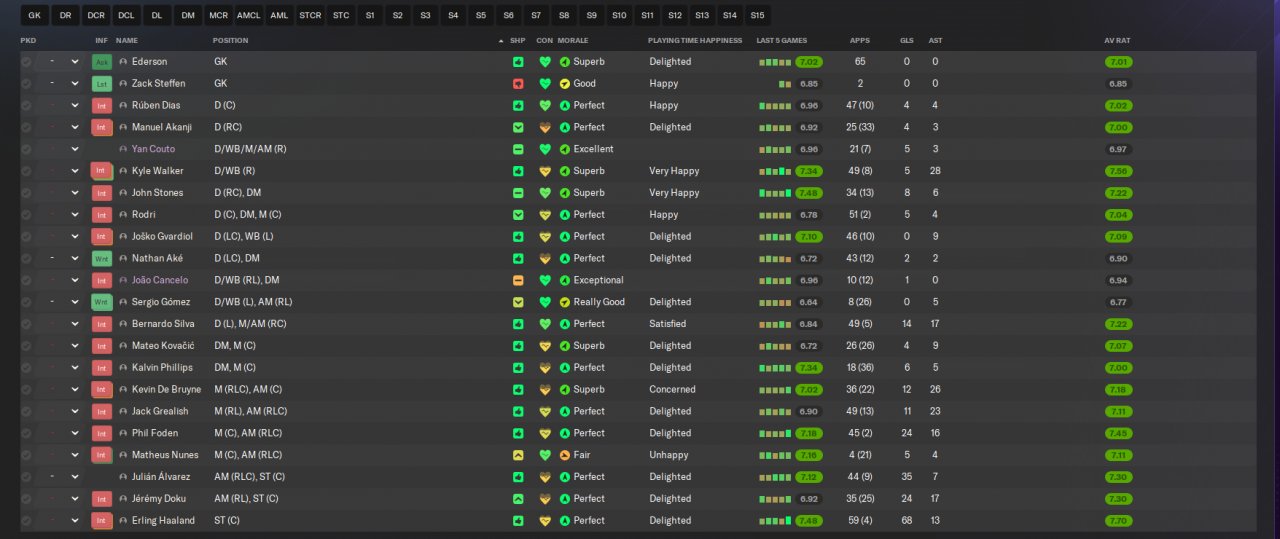Click João Cancelo's orange sharpness icon

(x=518, y=280)
